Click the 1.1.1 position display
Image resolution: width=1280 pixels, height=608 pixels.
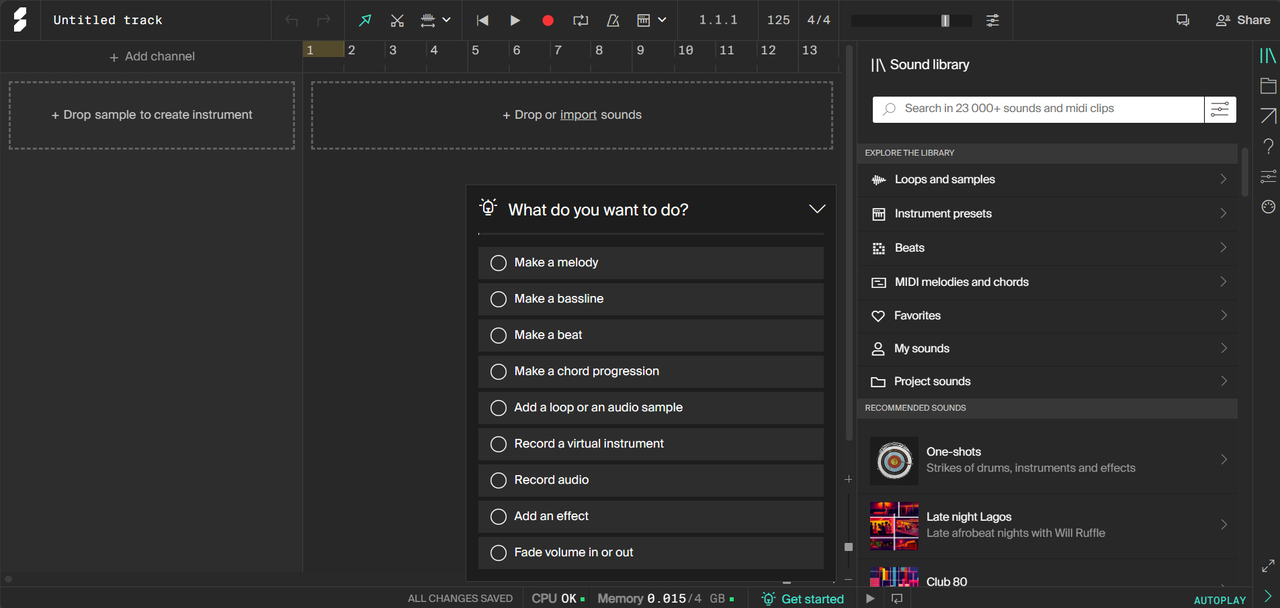point(718,20)
